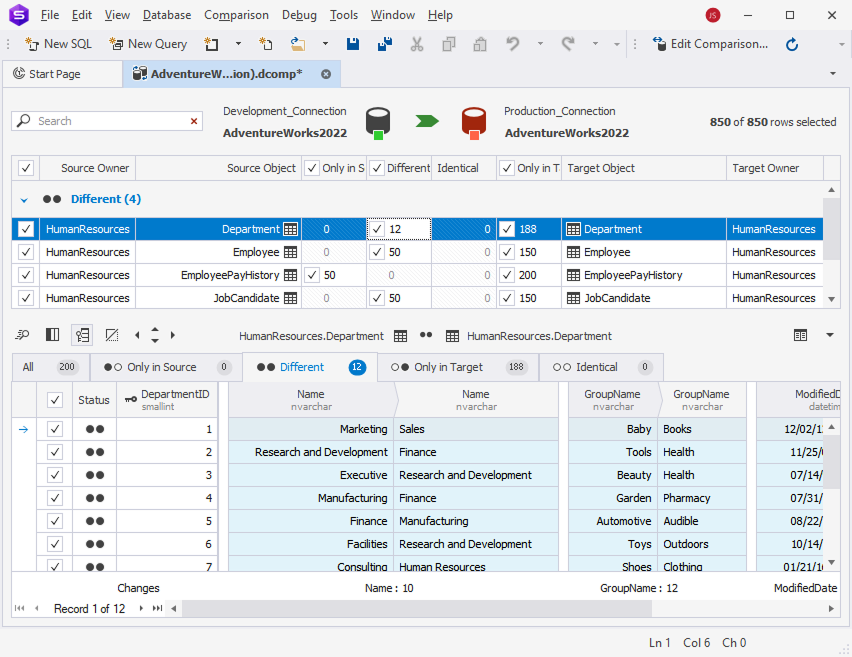Toggle the Only in Source checkbox for EmployeePayHistory
The image size is (852, 657).
[x=313, y=275]
